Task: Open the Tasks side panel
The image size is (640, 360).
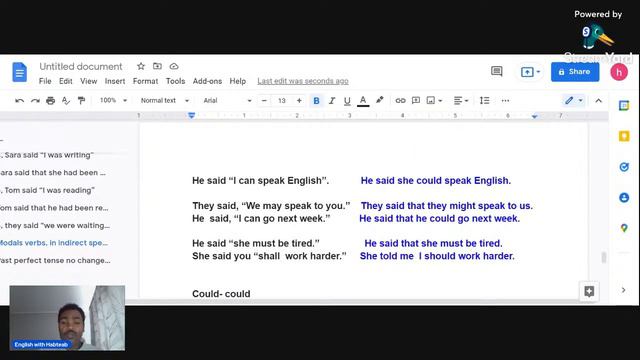Action: [624, 167]
